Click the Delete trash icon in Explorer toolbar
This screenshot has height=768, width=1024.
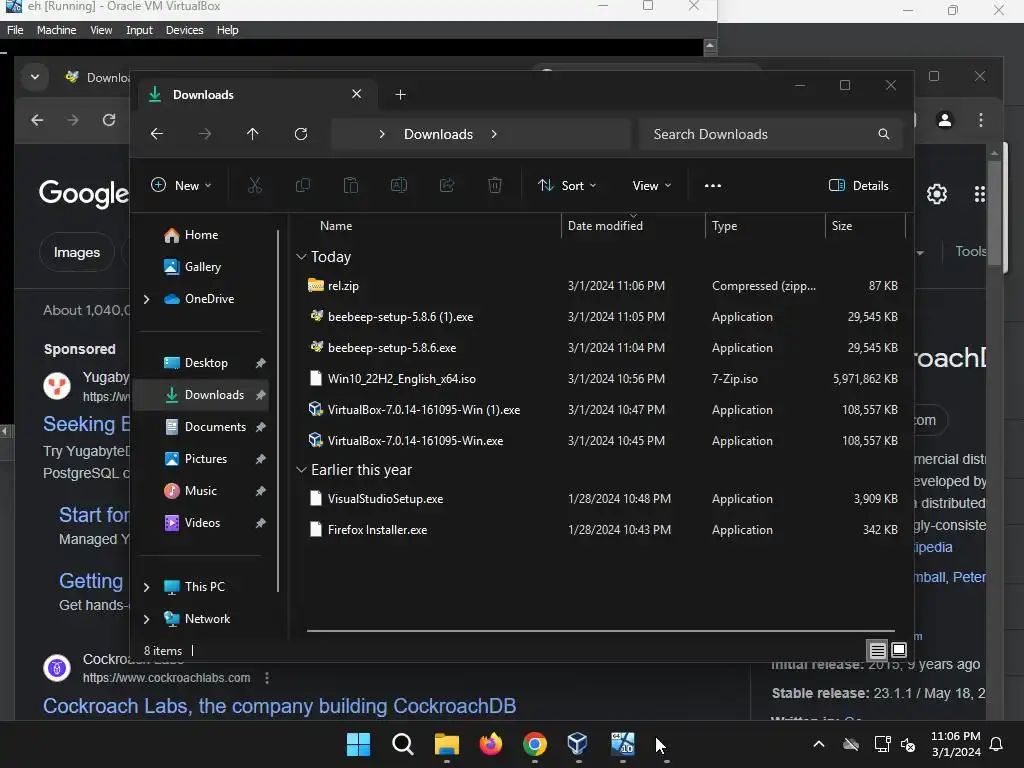click(x=495, y=185)
